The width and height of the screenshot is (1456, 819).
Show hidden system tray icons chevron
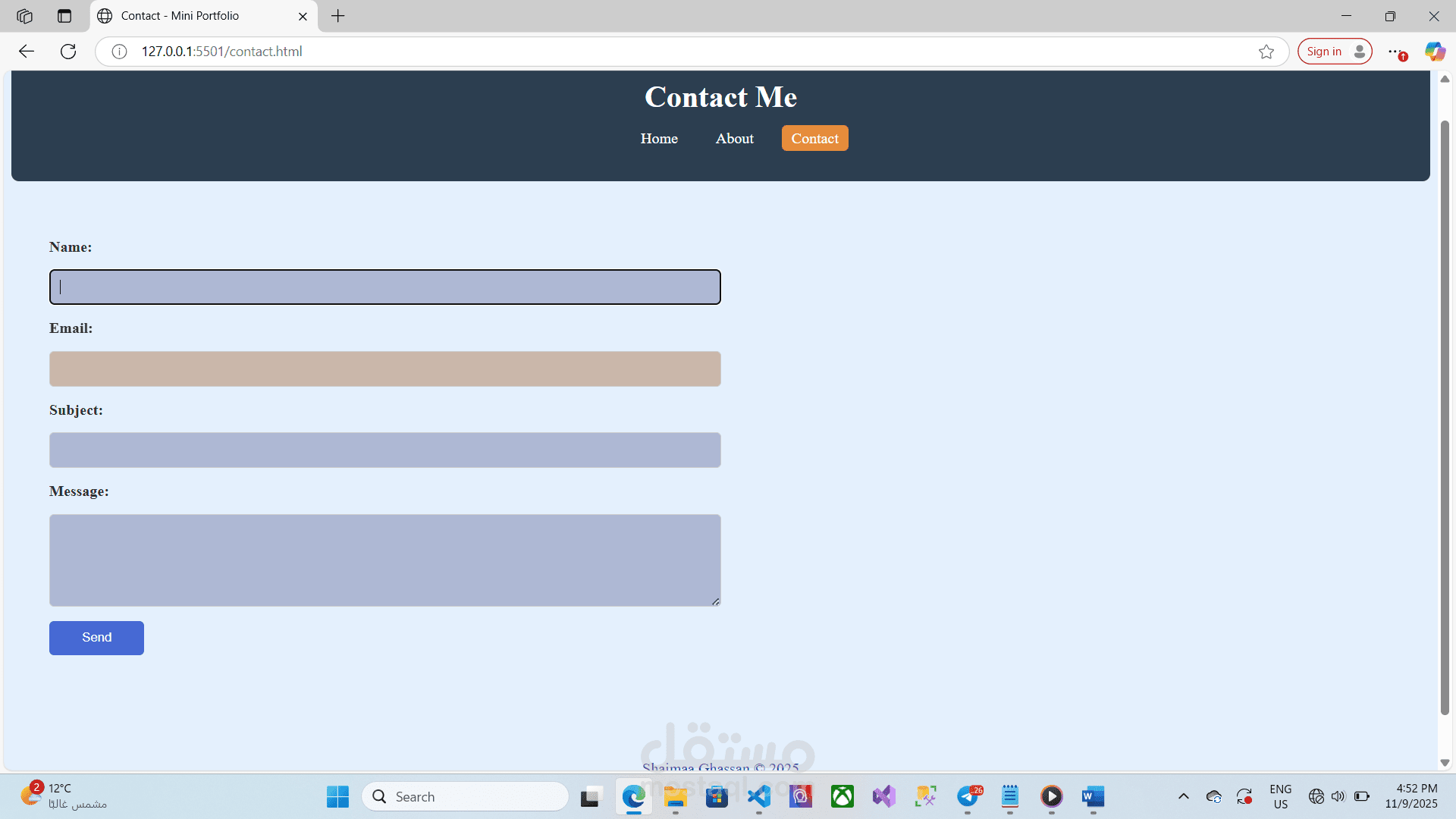(1183, 796)
